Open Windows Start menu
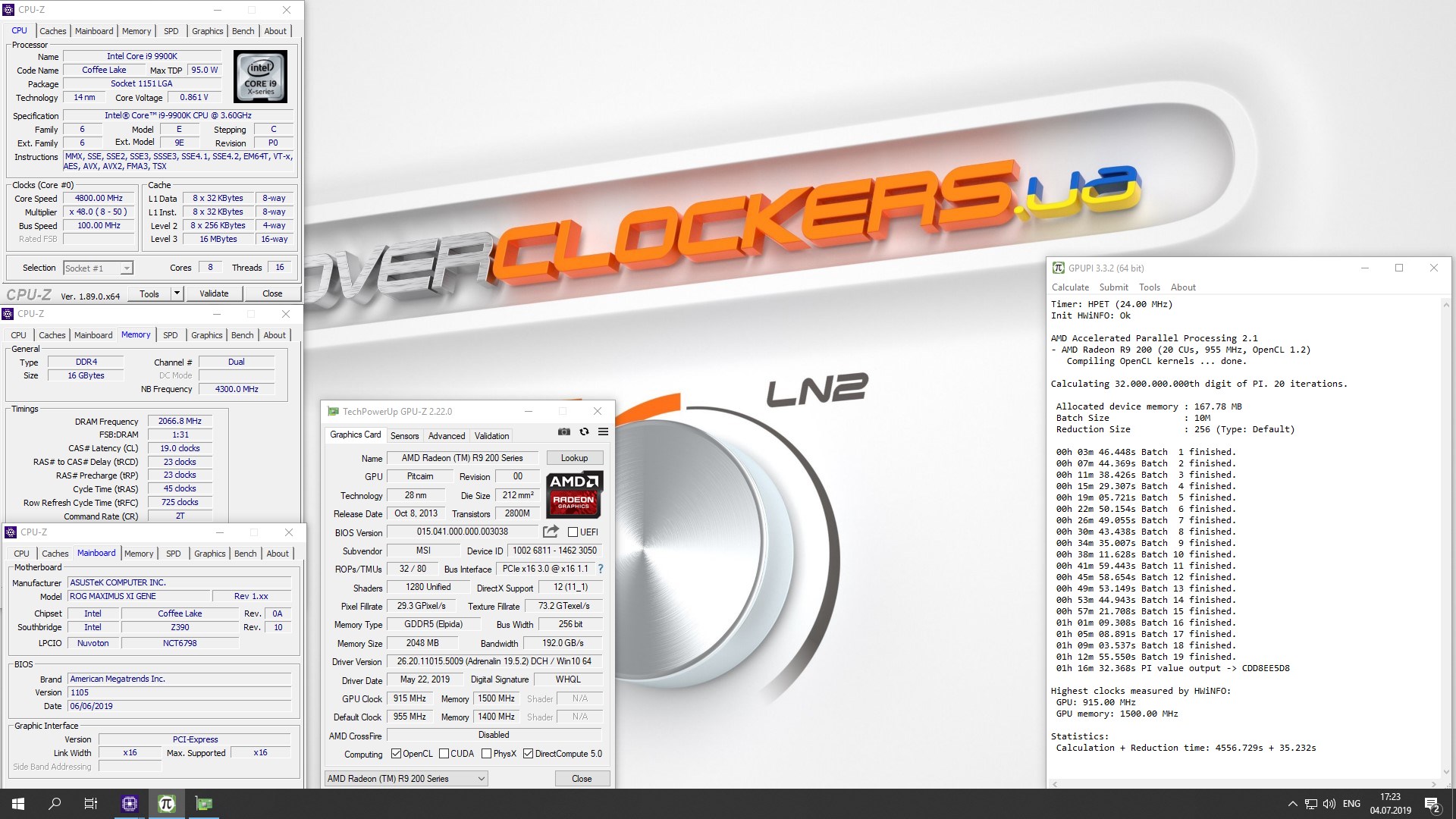This screenshot has height=819, width=1456. click(18, 804)
